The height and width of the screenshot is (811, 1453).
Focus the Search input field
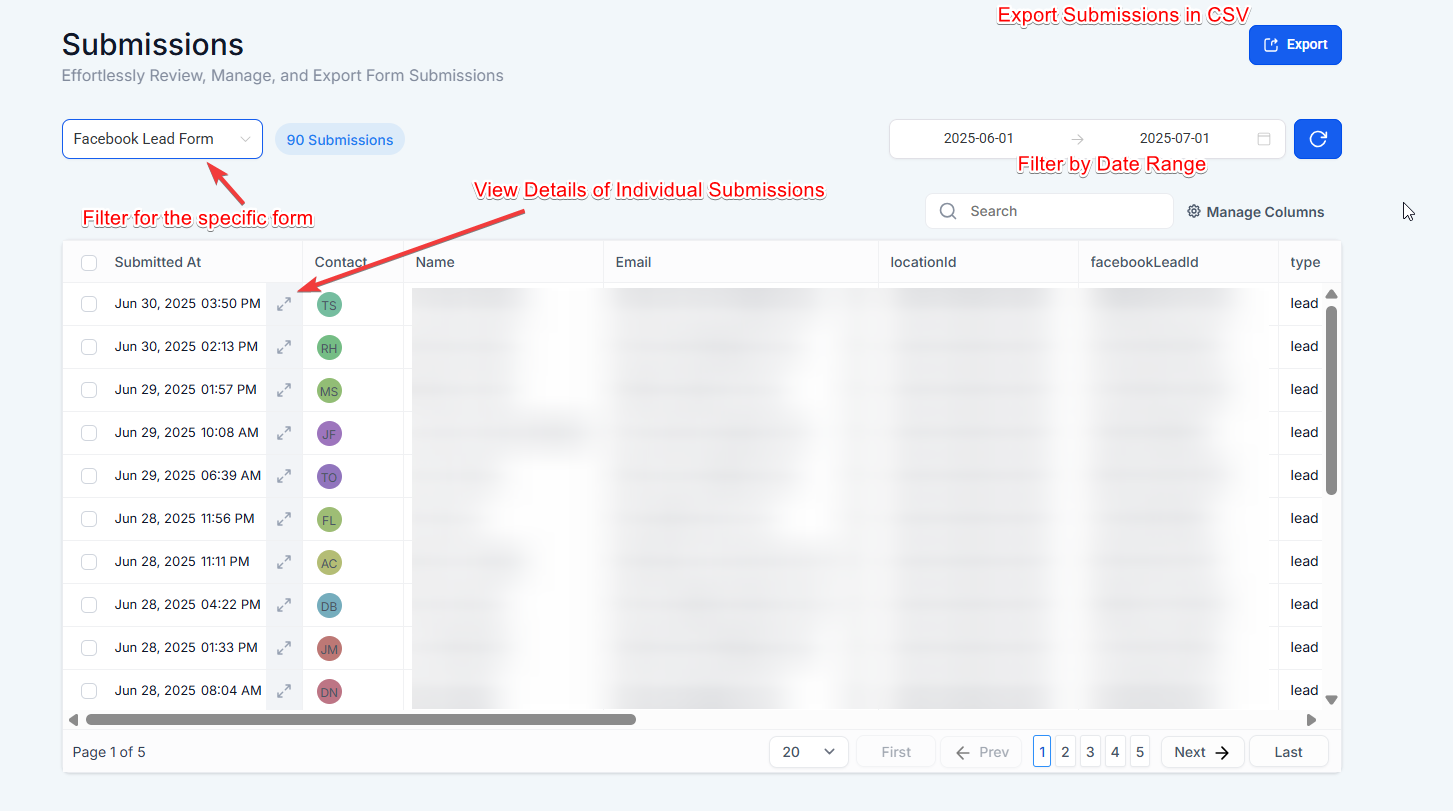1049,211
